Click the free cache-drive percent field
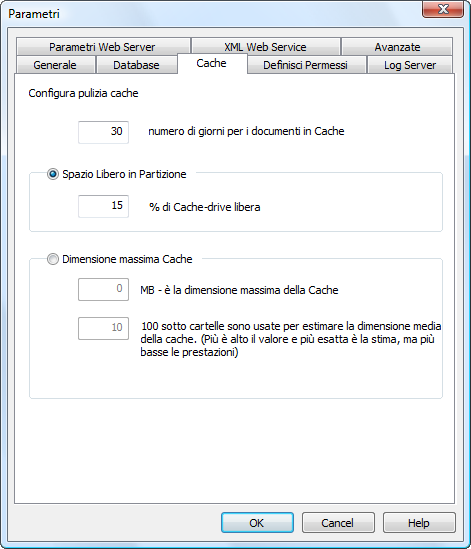The height and width of the screenshot is (549, 471). click(103, 206)
